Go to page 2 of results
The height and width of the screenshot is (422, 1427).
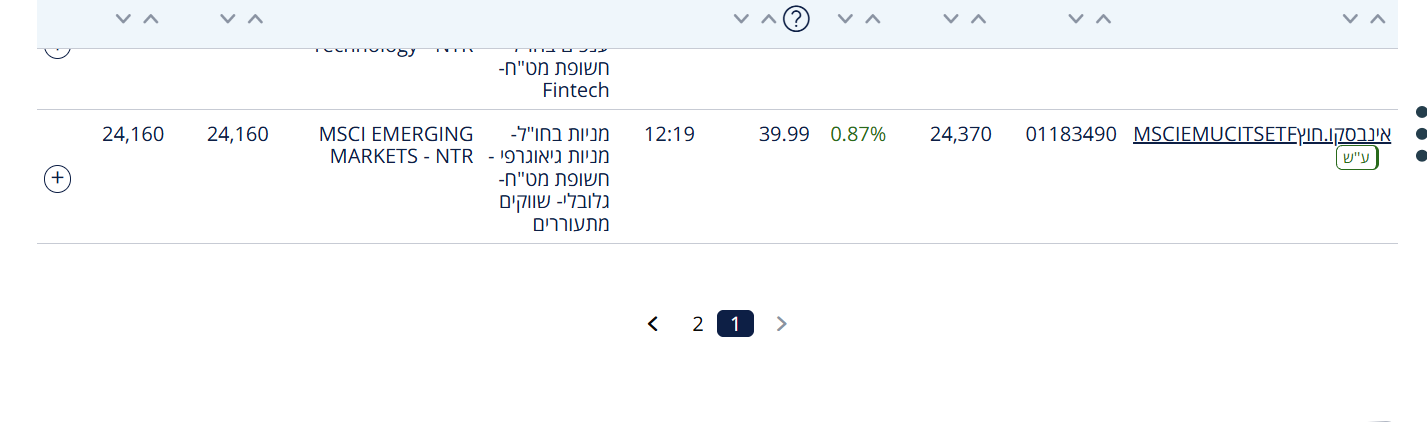coord(698,324)
